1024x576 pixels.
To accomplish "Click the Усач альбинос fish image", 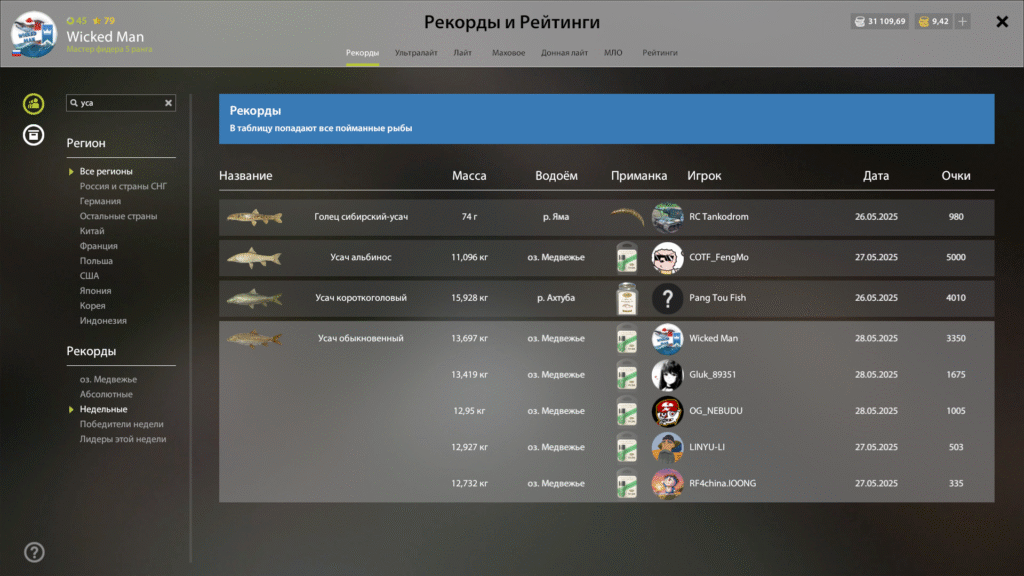I will point(254,257).
